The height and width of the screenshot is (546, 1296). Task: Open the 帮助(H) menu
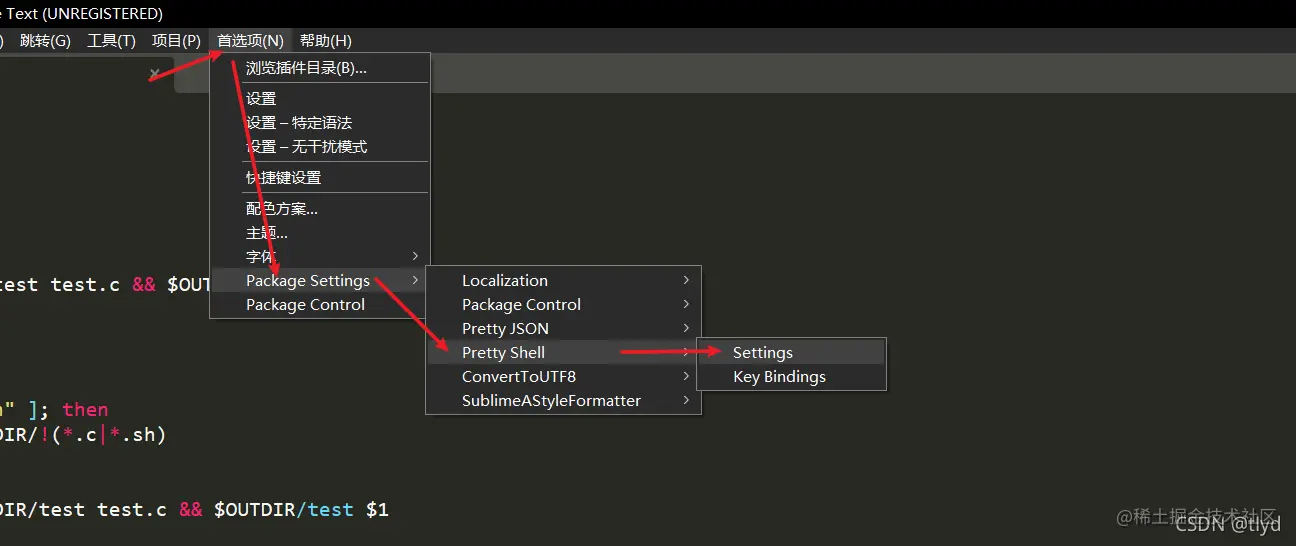(326, 40)
